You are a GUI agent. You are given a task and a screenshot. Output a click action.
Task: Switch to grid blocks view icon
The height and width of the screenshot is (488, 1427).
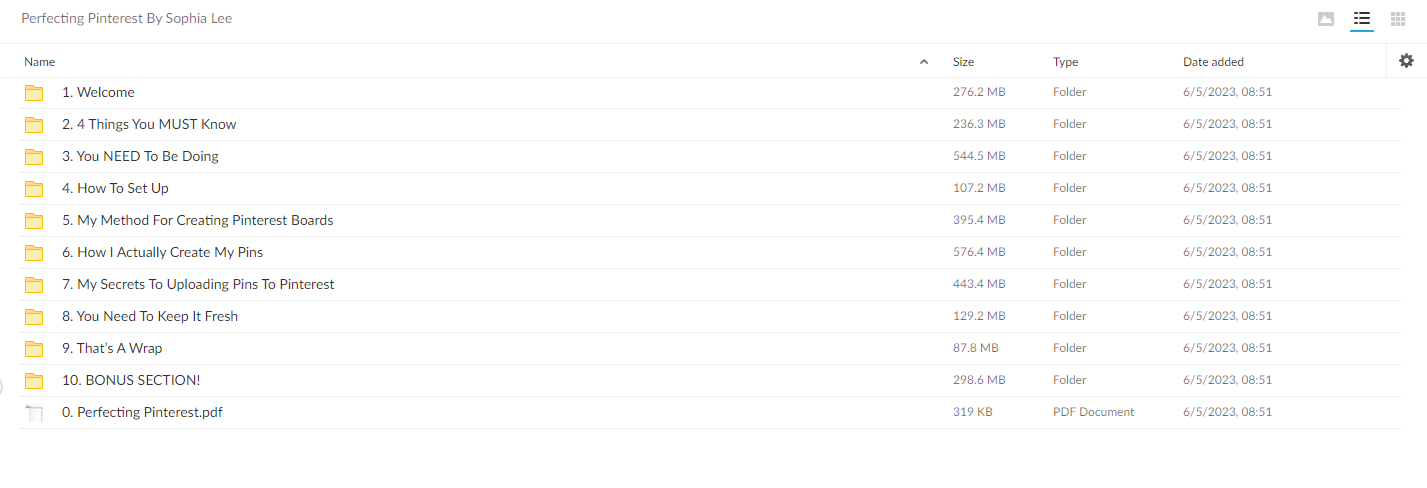(x=1398, y=19)
